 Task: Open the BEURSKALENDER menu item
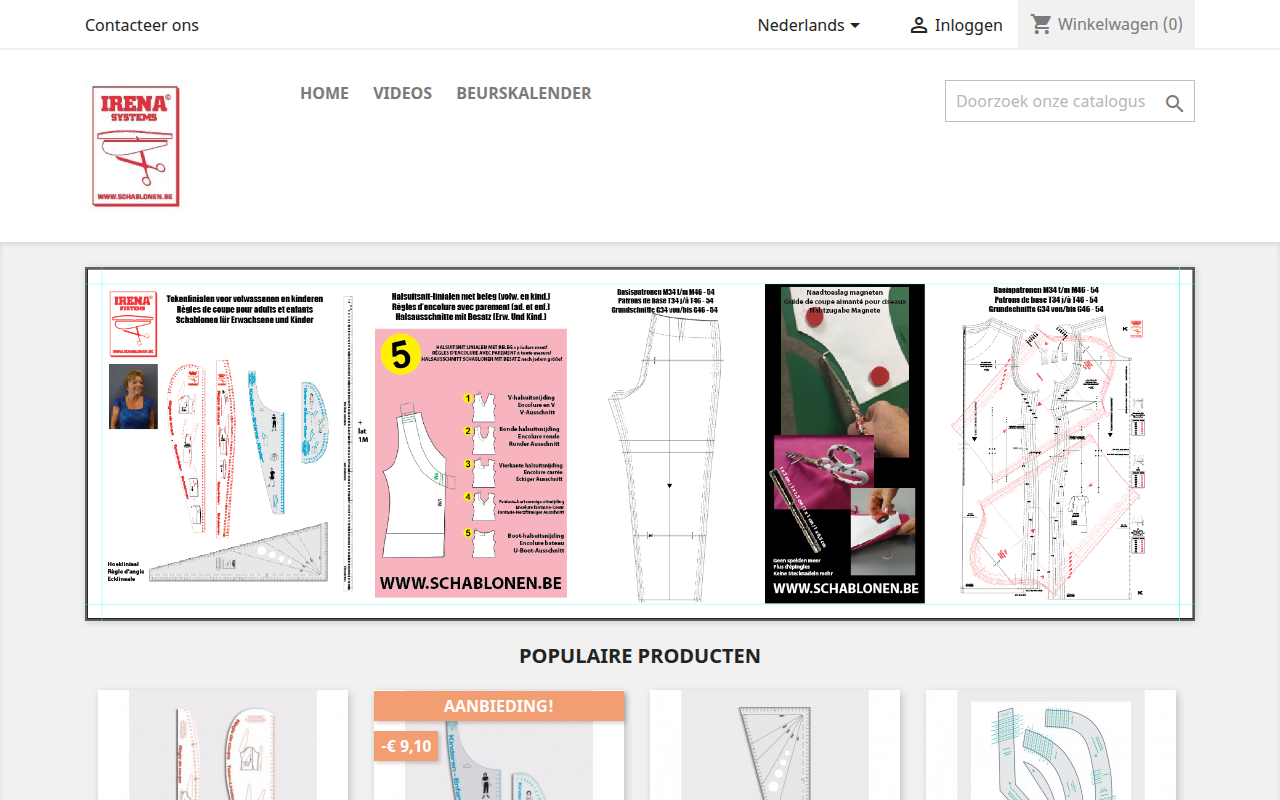[524, 93]
